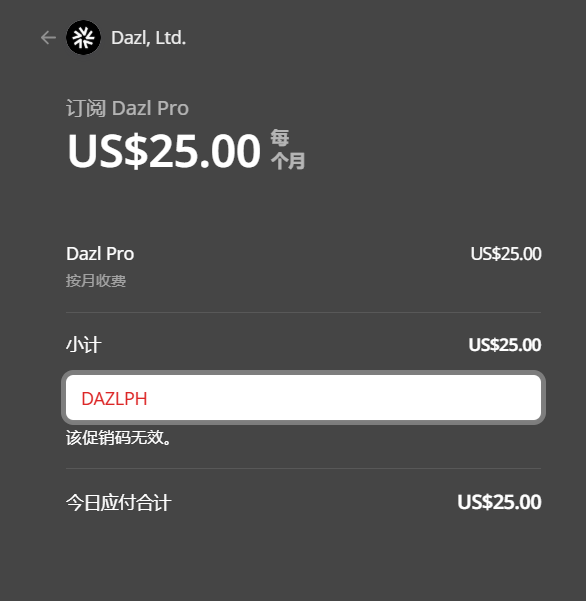Click the 该促销码无效 error message
Screen dimensions: 586x601
coord(119,438)
